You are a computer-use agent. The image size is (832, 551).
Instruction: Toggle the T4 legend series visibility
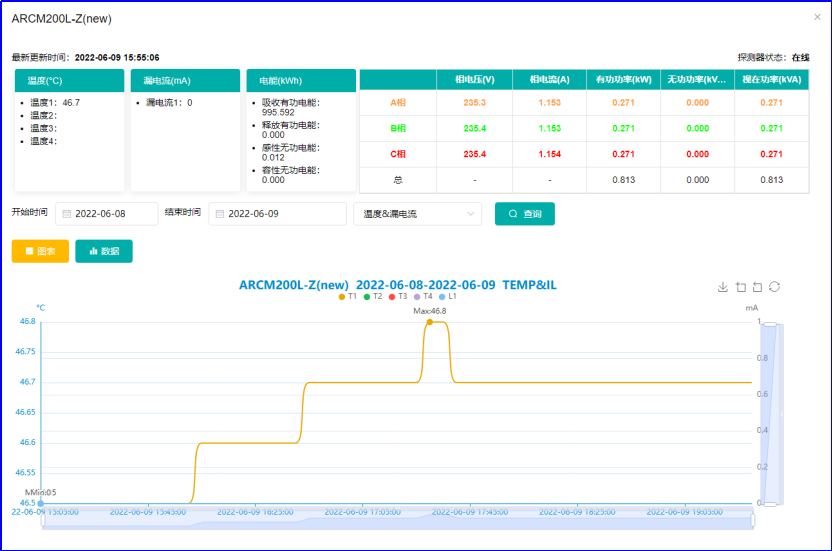click(x=423, y=297)
